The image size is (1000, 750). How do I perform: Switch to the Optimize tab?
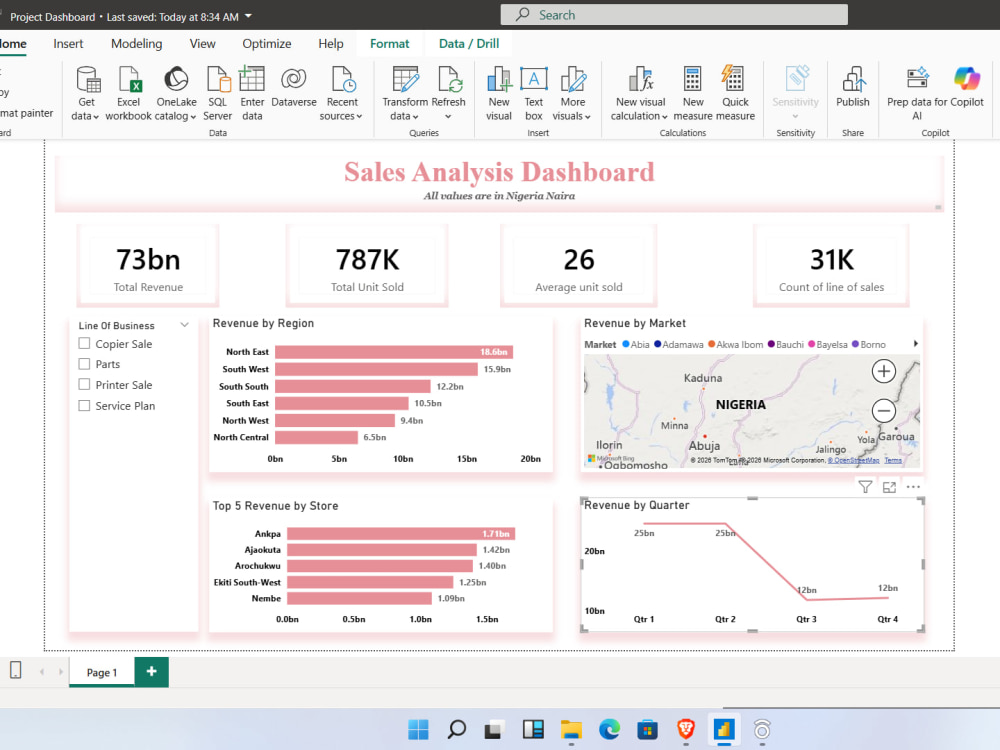tap(267, 44)
